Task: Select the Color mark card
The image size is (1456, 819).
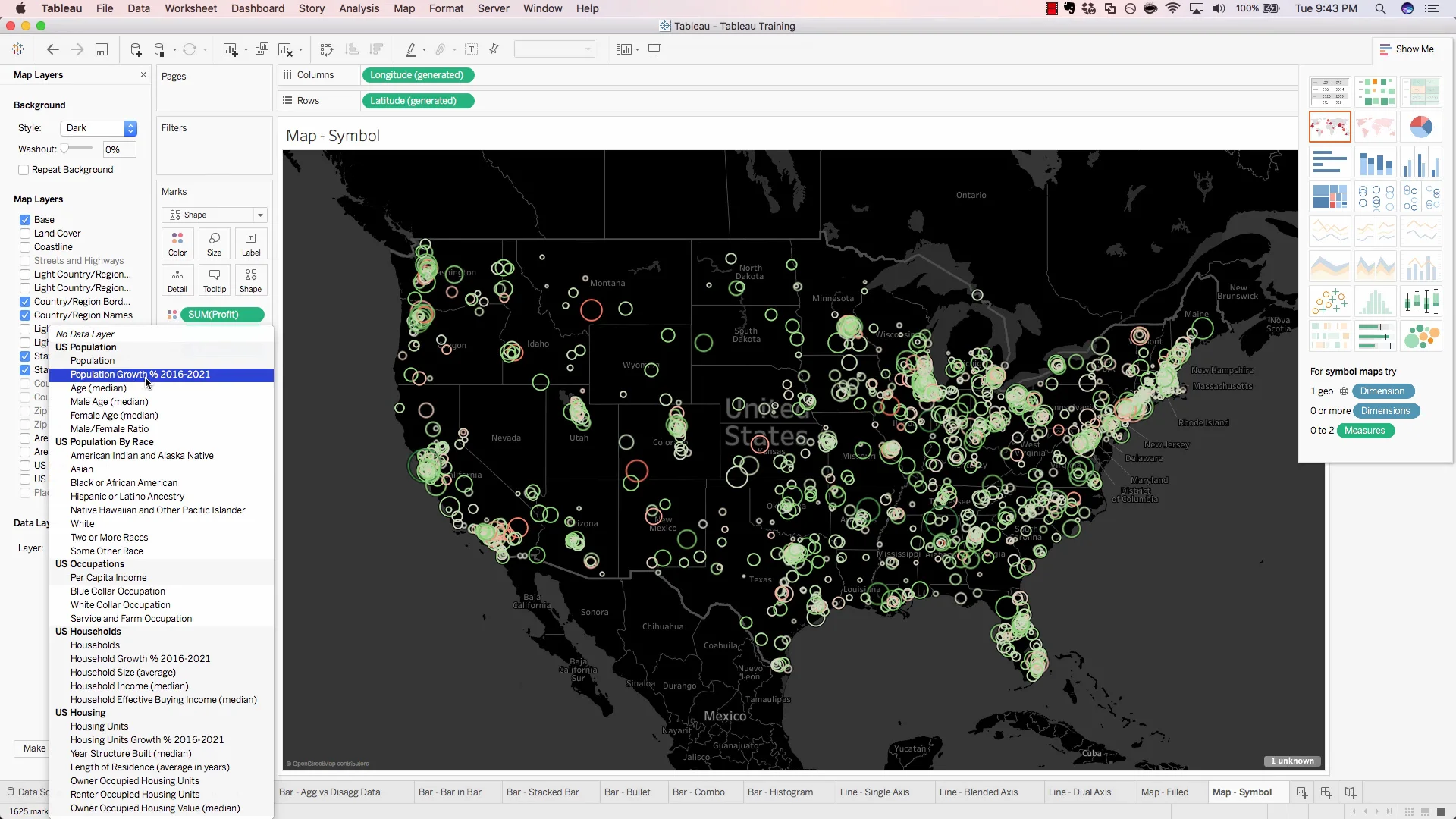Action: pos(177,243)
